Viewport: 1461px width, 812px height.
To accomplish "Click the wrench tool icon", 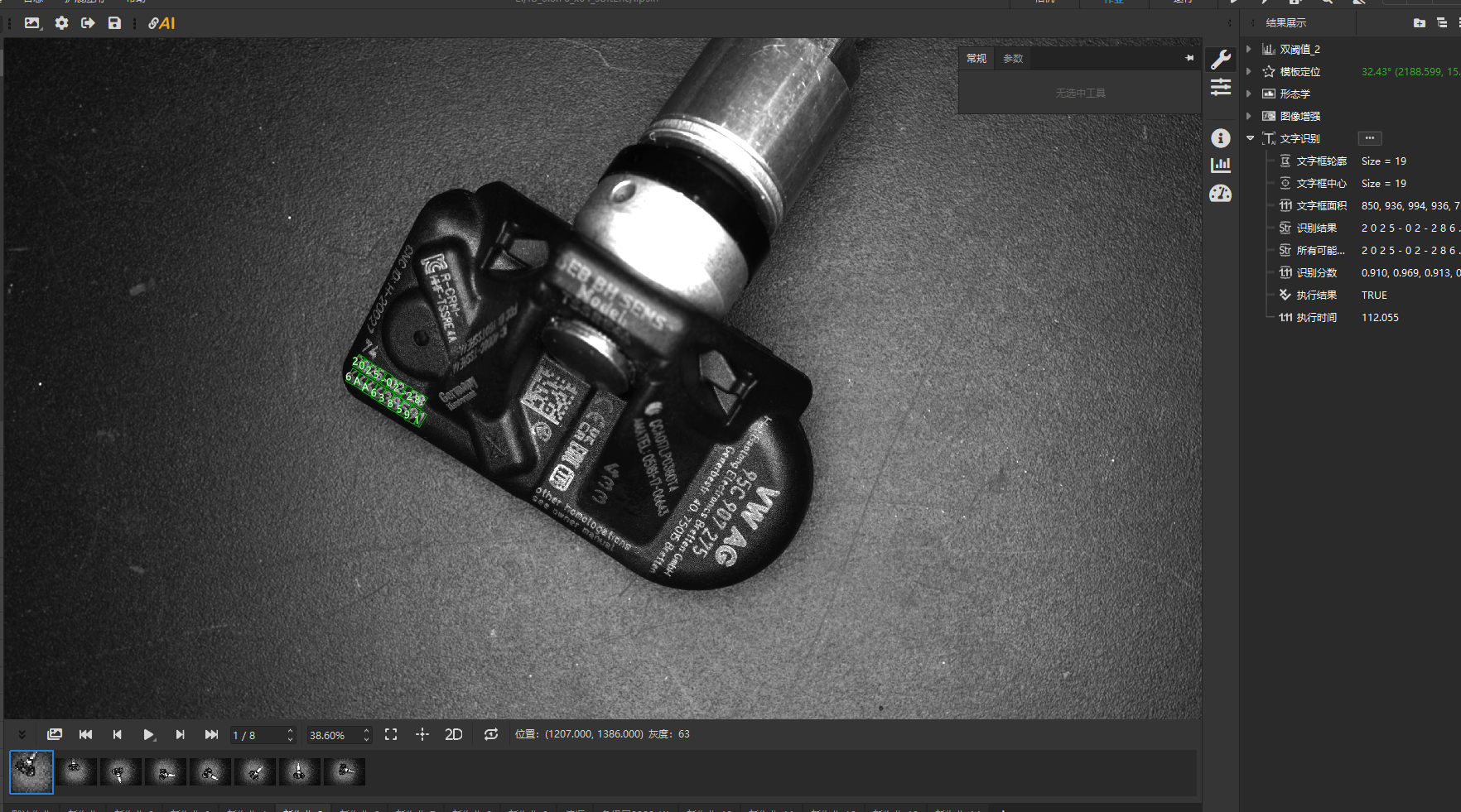I will pos(1220,60).
